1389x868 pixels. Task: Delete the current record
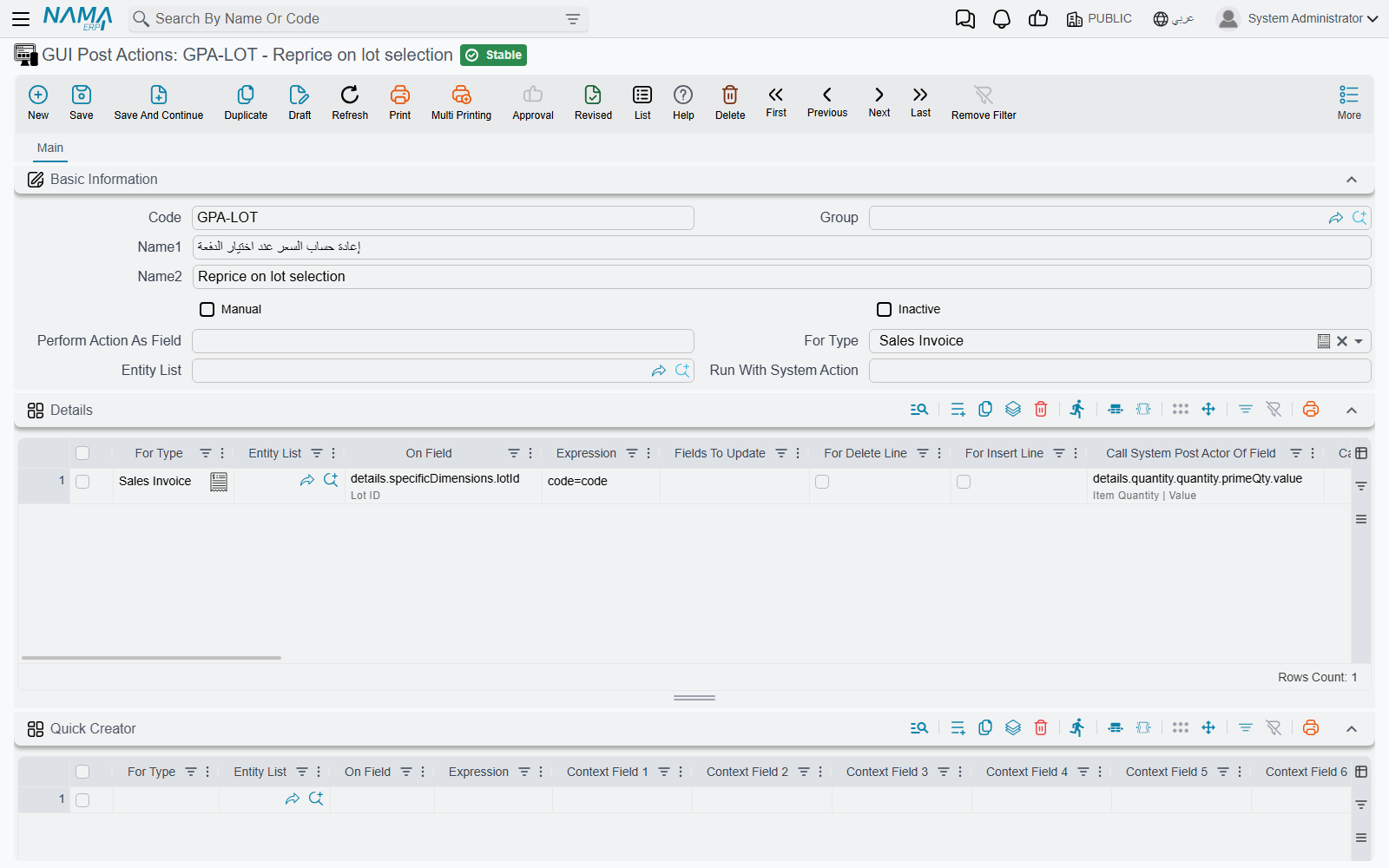[730, 102]
